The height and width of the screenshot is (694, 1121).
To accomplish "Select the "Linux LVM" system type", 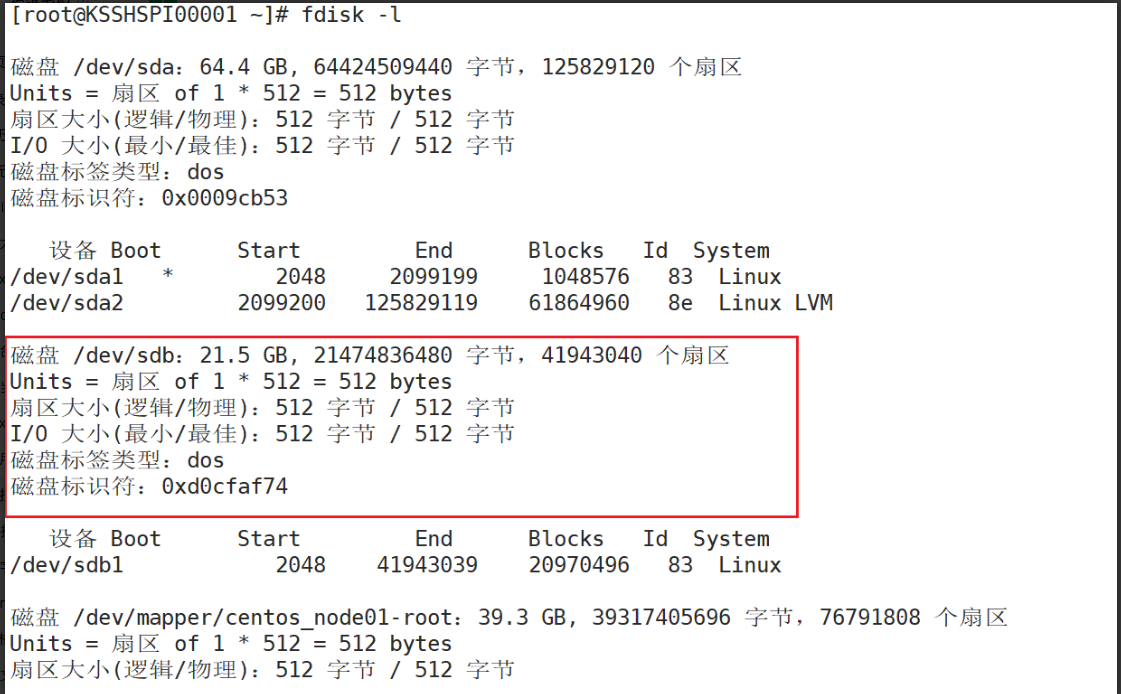I will tap(776, 303).
